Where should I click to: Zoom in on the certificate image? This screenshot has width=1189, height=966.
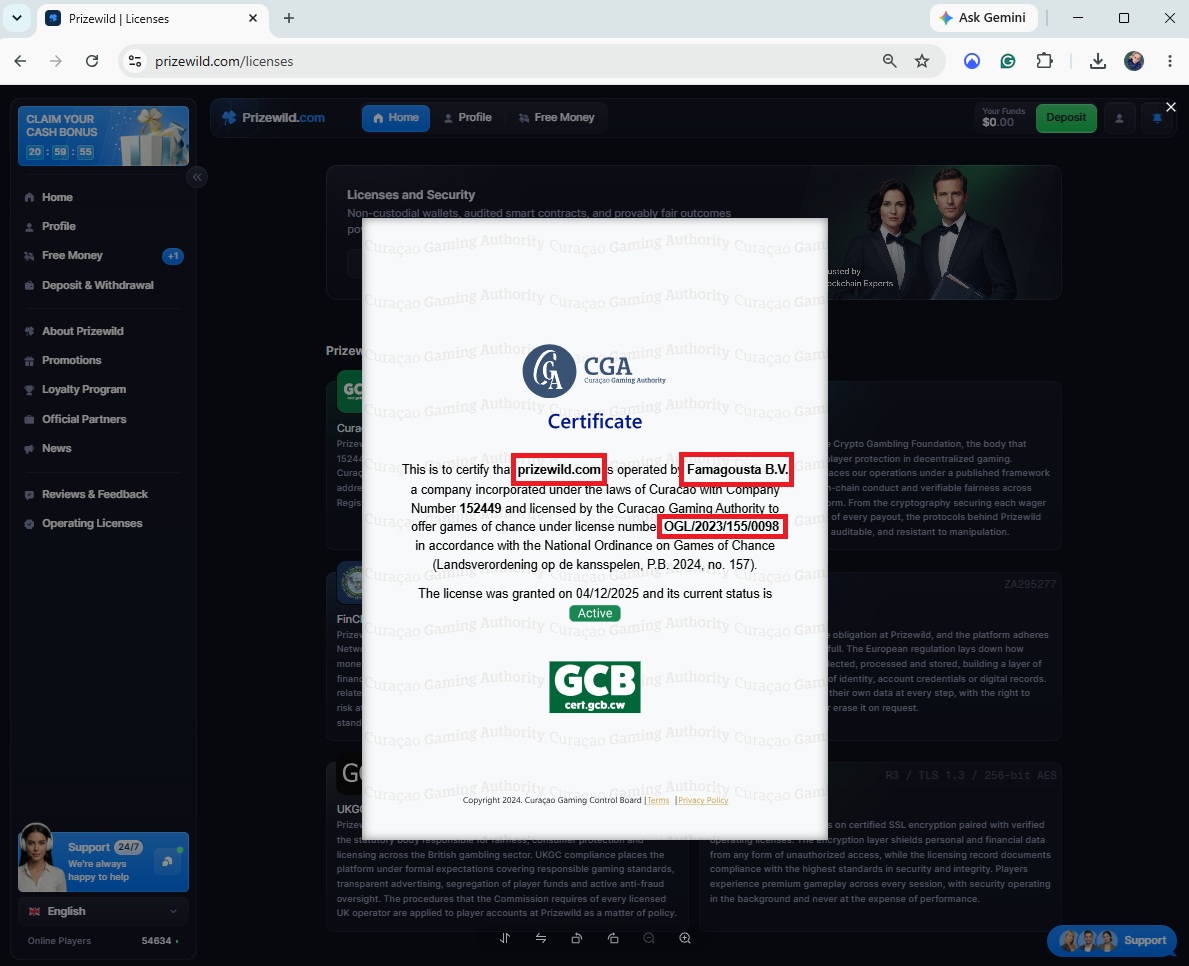pos(685,938)
